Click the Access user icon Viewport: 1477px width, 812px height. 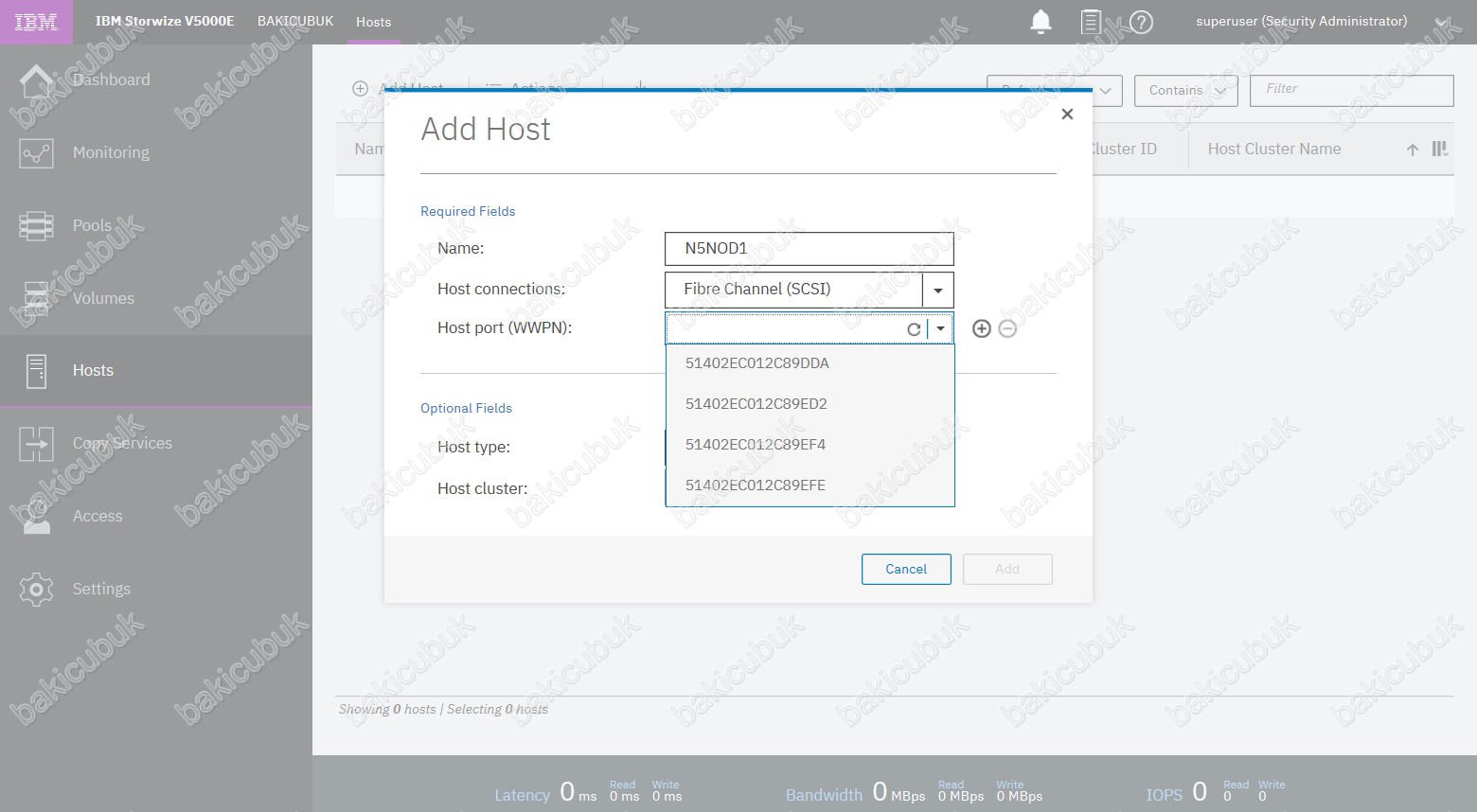click(x=36, y=517)
